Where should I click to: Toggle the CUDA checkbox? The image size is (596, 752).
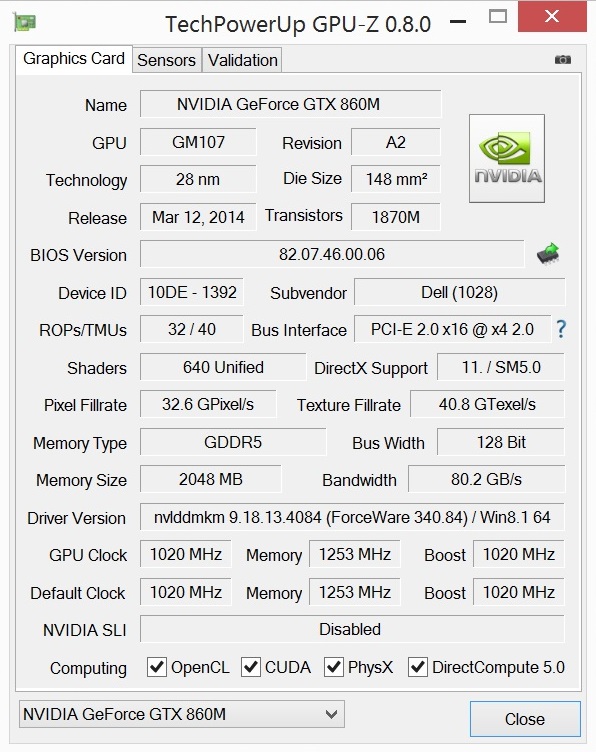coord(251,667)
